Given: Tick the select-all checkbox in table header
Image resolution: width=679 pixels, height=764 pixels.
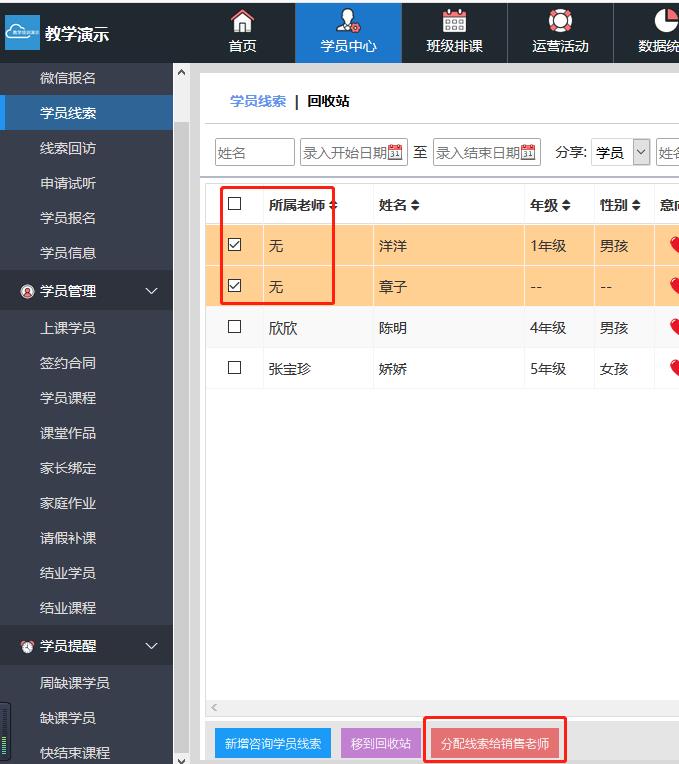Looking at the screenshot, I should point(235,204).
